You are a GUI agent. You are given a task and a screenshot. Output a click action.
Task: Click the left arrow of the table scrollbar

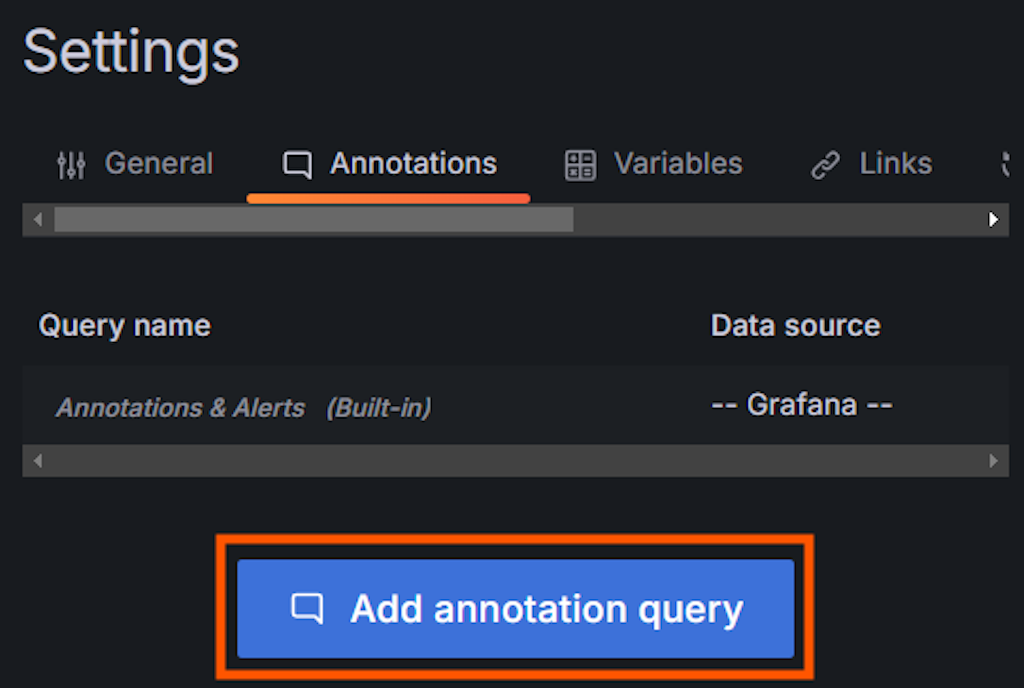pyautogui.click(x=38, y=461)
